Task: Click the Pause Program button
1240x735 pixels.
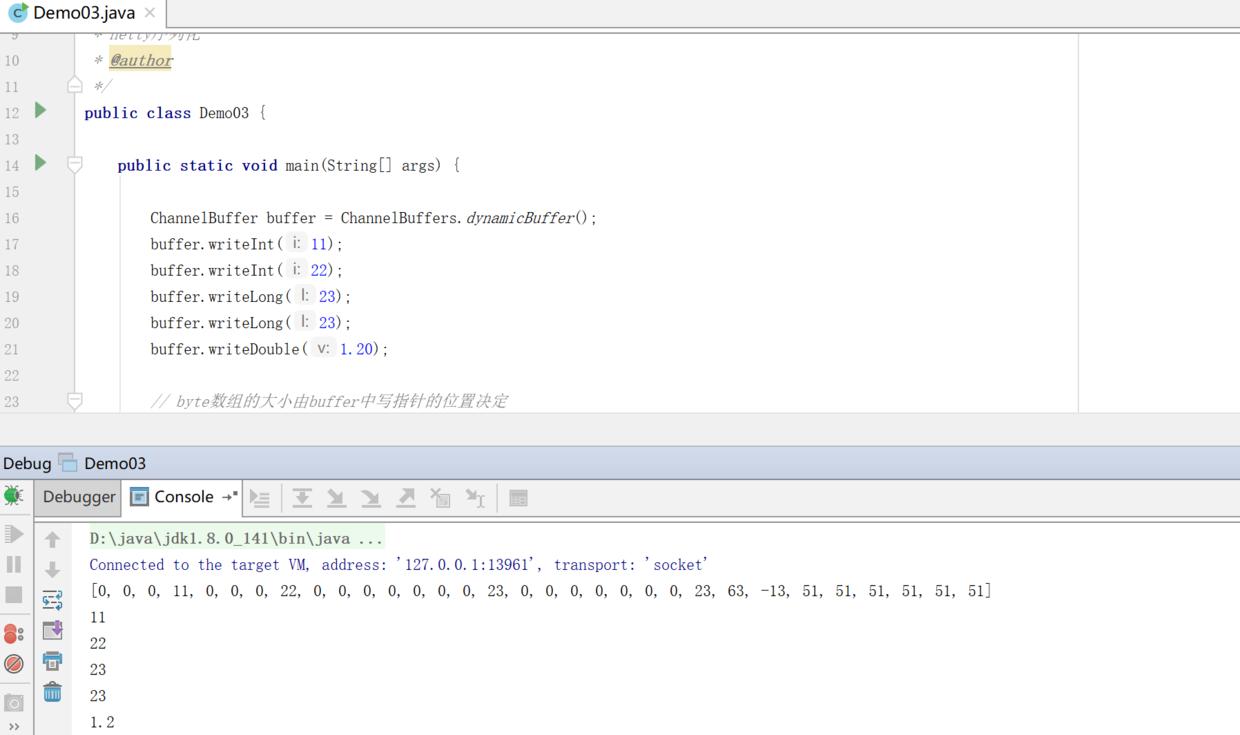Action: click(13, 565)
